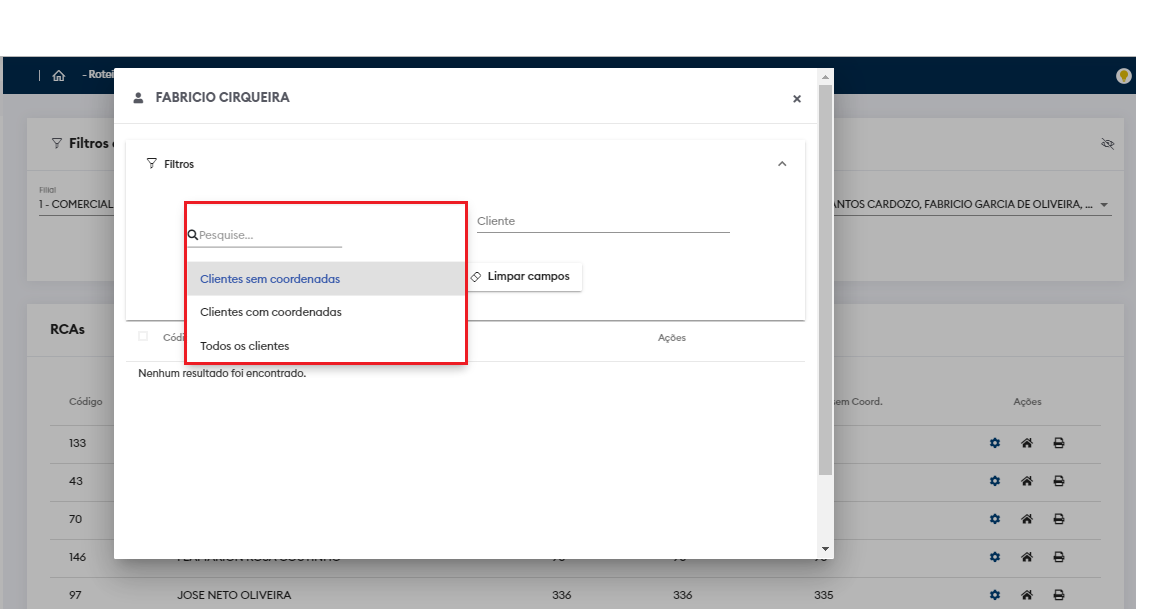Click the Limpar campos button
Image resolution: width=1152 pixels, height=609 pixels.
pos(523,276)
